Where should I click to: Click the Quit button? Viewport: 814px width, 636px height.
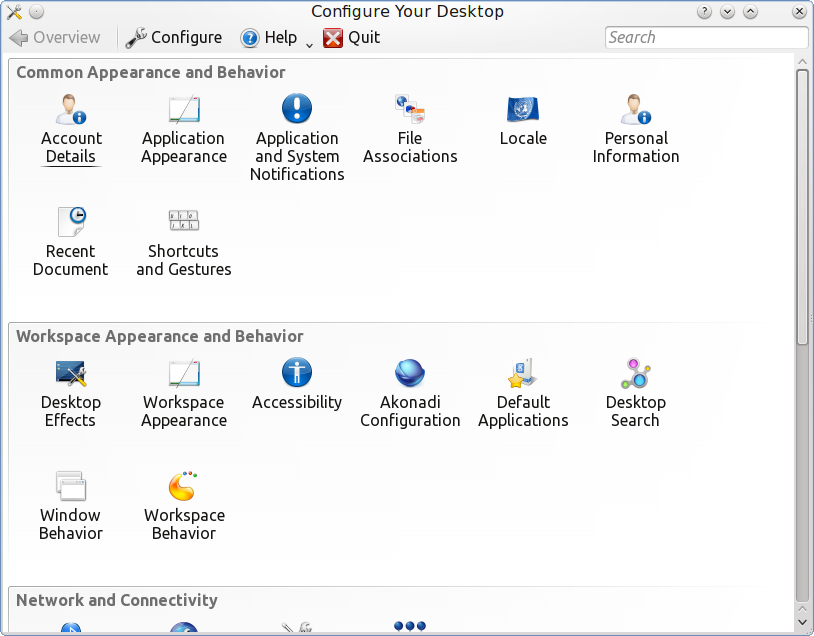(x=352, y=38)
